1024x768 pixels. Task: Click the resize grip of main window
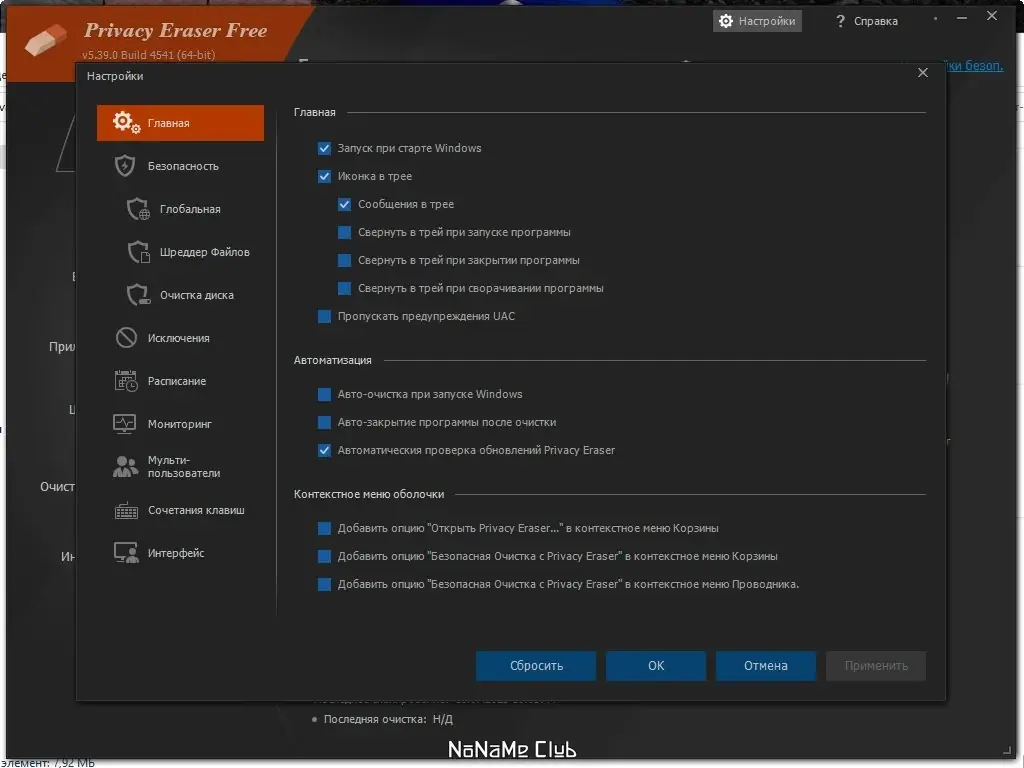coord(1006,750)
